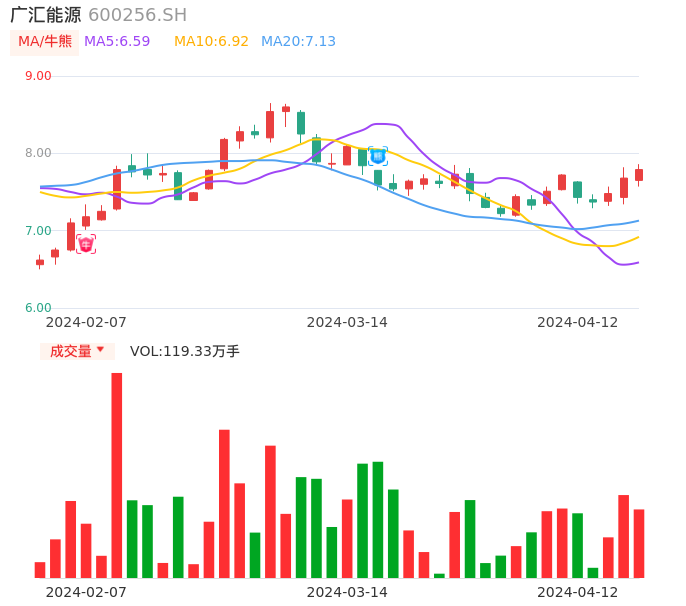Click the 2024-04-12 date under volume chart
686x606 pixels.
578,592
